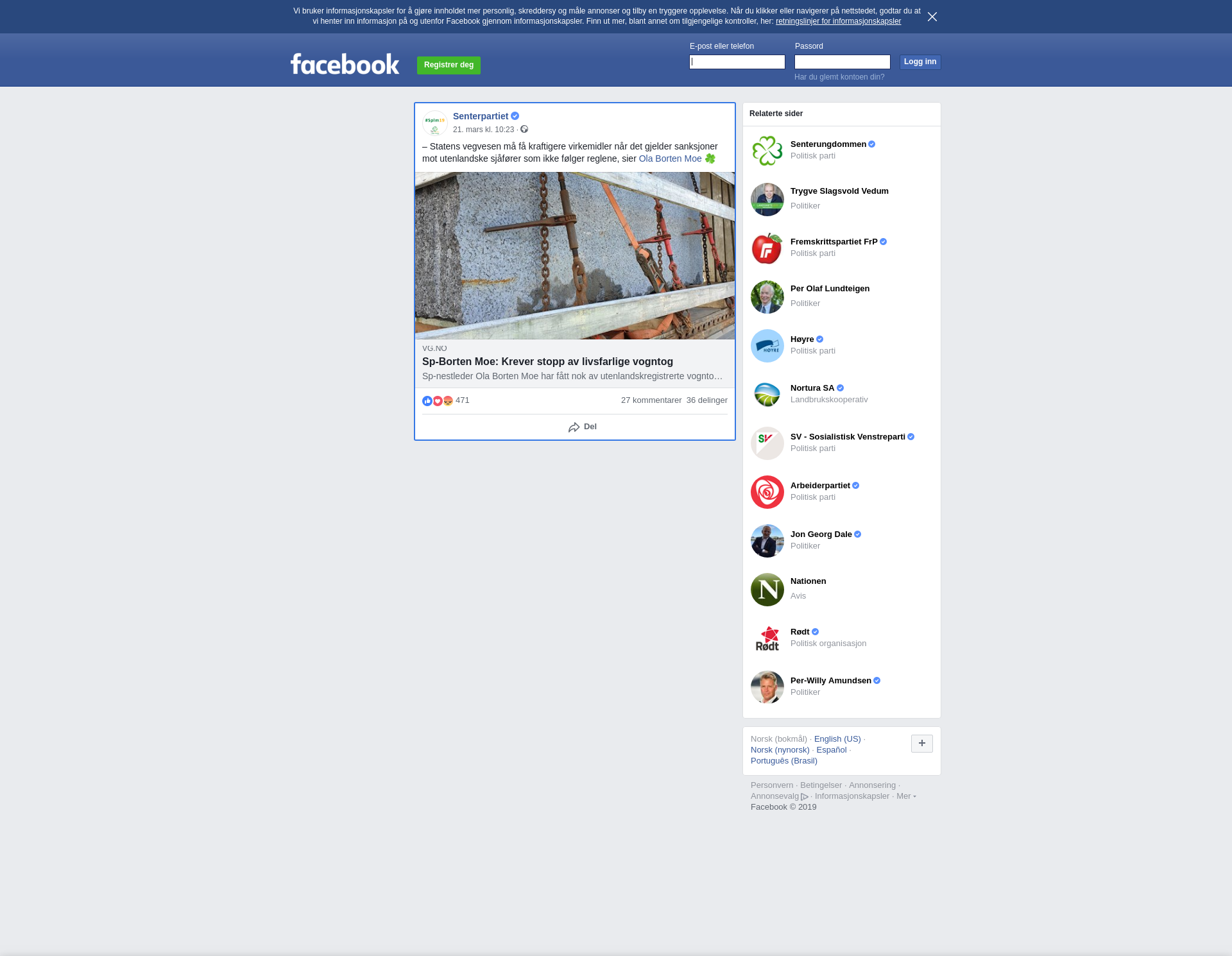
Task: Switch language to English (US)
Action: 837,739
